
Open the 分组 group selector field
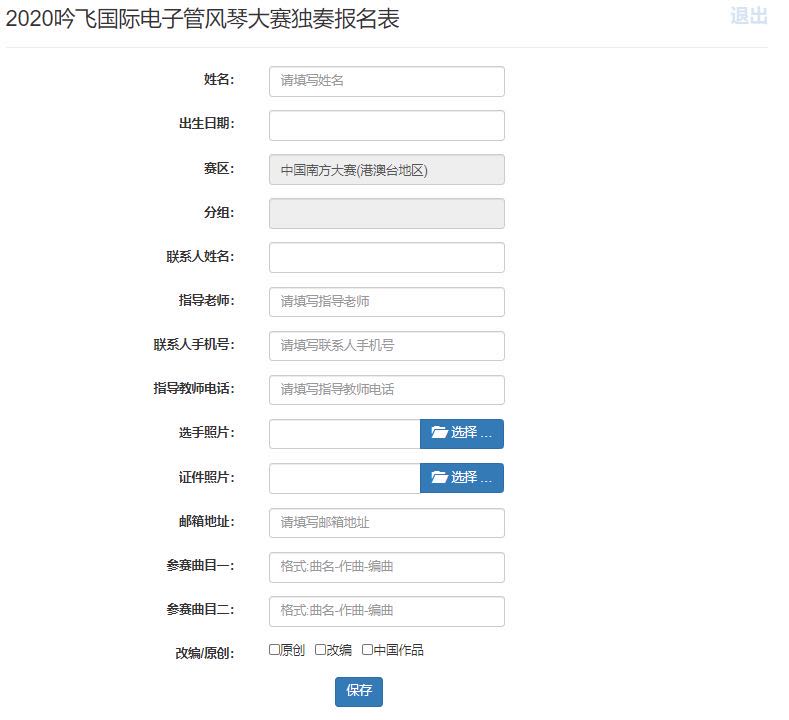tap(386, 214)
